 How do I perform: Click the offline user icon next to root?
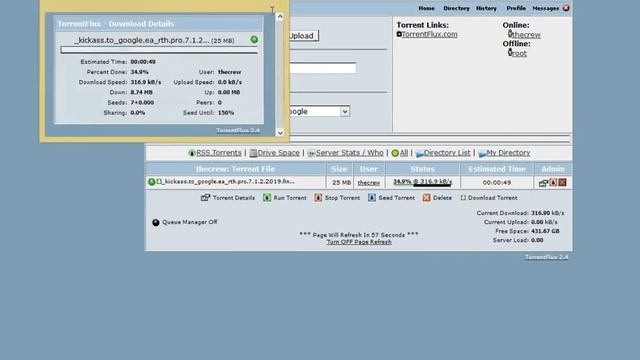coord(510,52)
